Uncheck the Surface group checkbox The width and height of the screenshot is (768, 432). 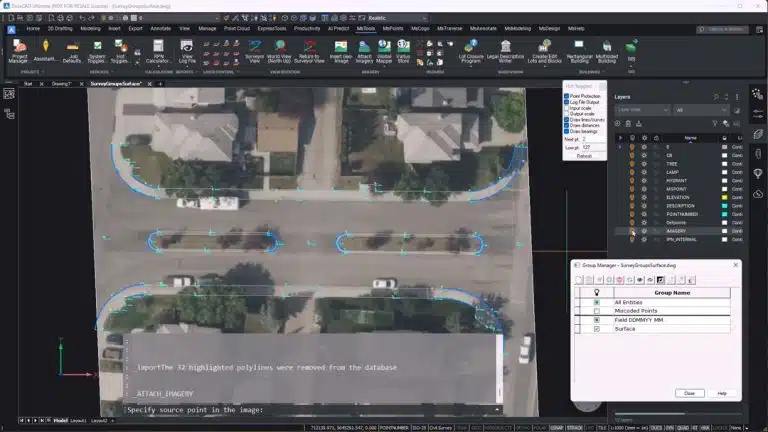pos(597,329)
